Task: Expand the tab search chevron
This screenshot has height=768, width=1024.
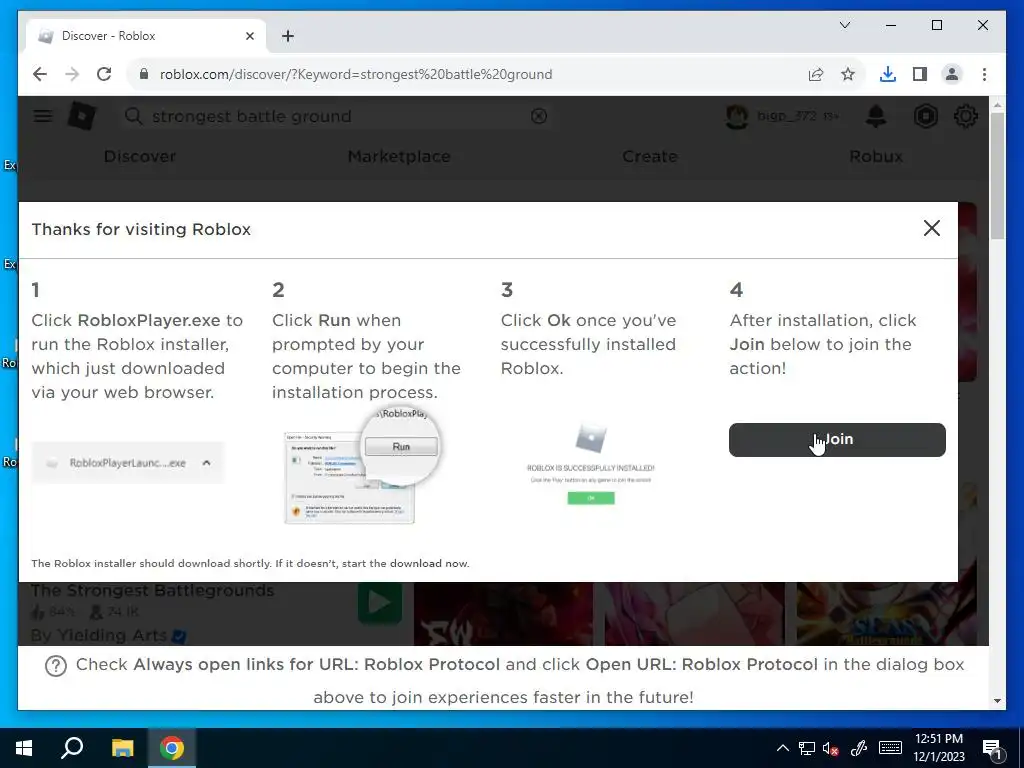Action: 844,25
